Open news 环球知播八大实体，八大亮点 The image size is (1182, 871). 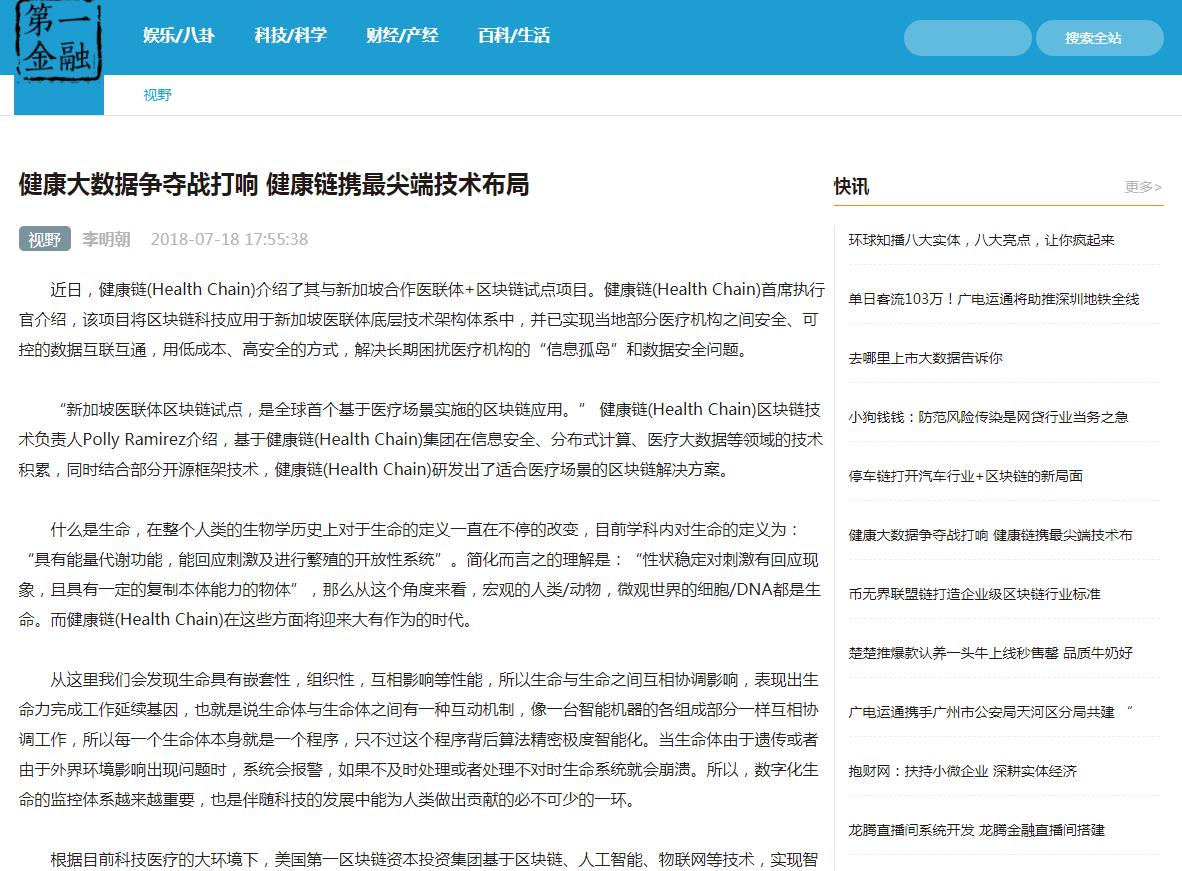point(981,240)
